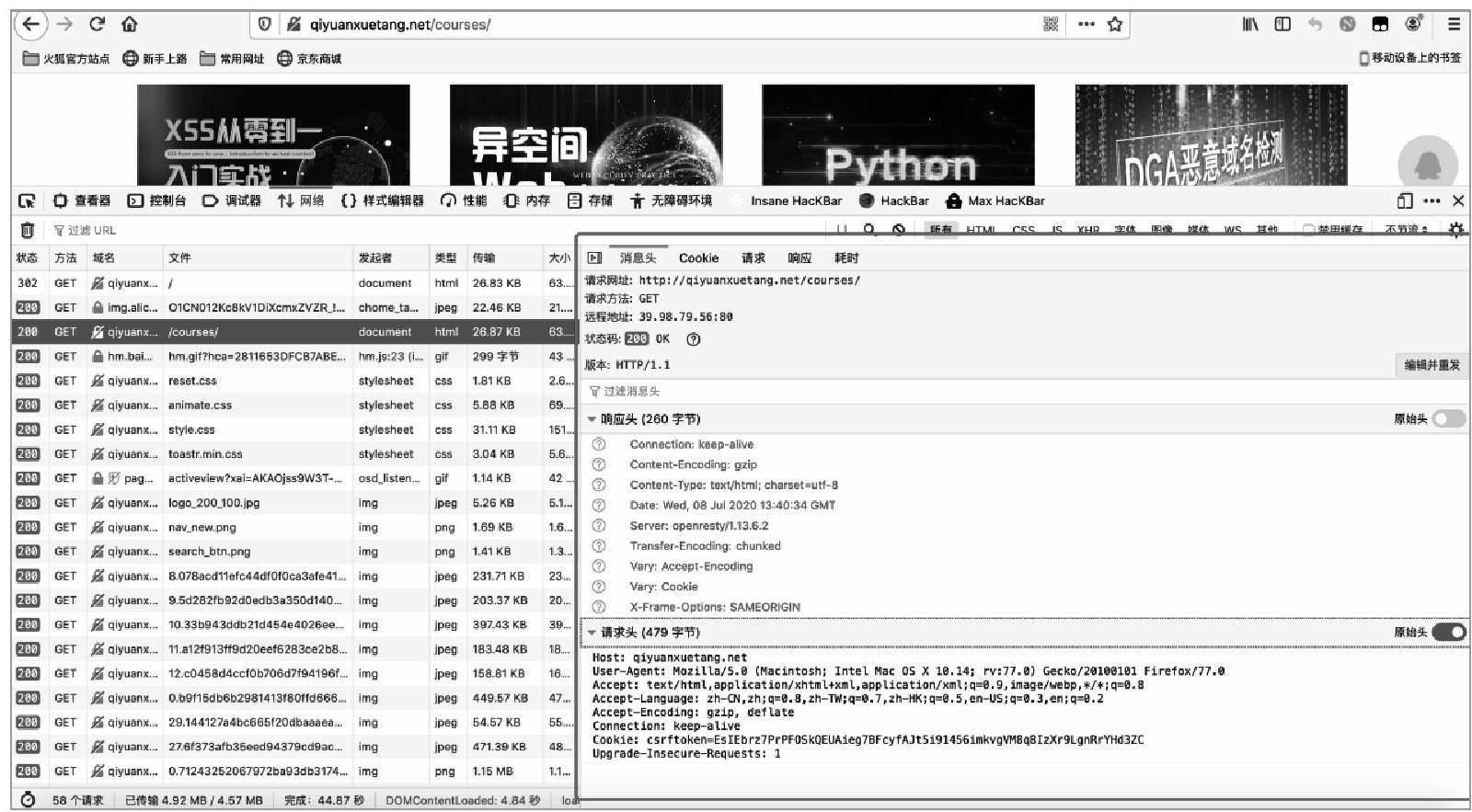Click the network search magnifier icon

(x=869, y=230)
